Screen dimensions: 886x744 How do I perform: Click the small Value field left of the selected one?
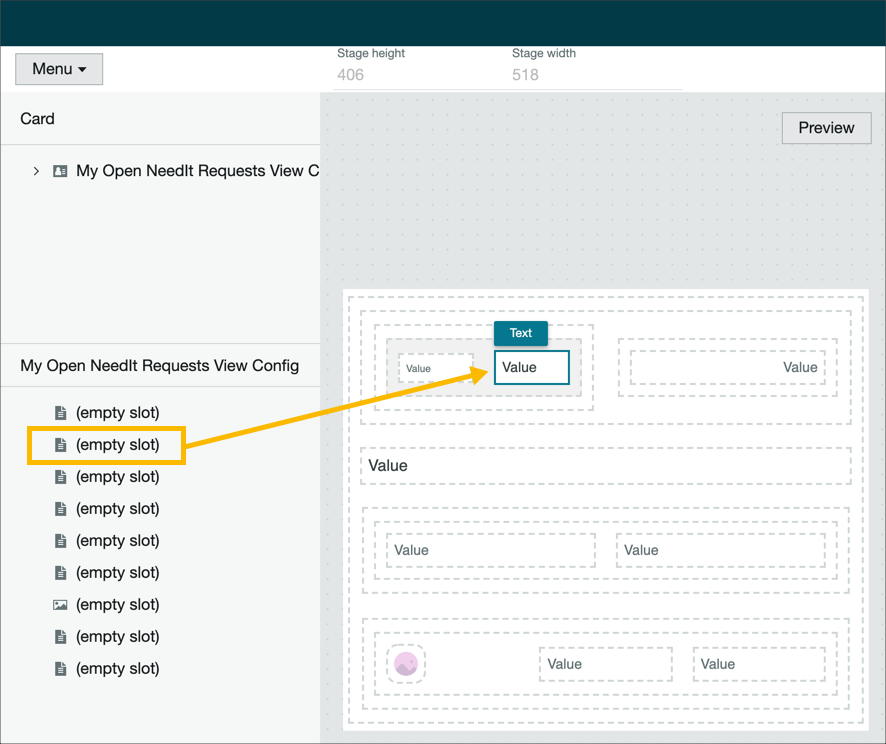[x=435, y=366]
